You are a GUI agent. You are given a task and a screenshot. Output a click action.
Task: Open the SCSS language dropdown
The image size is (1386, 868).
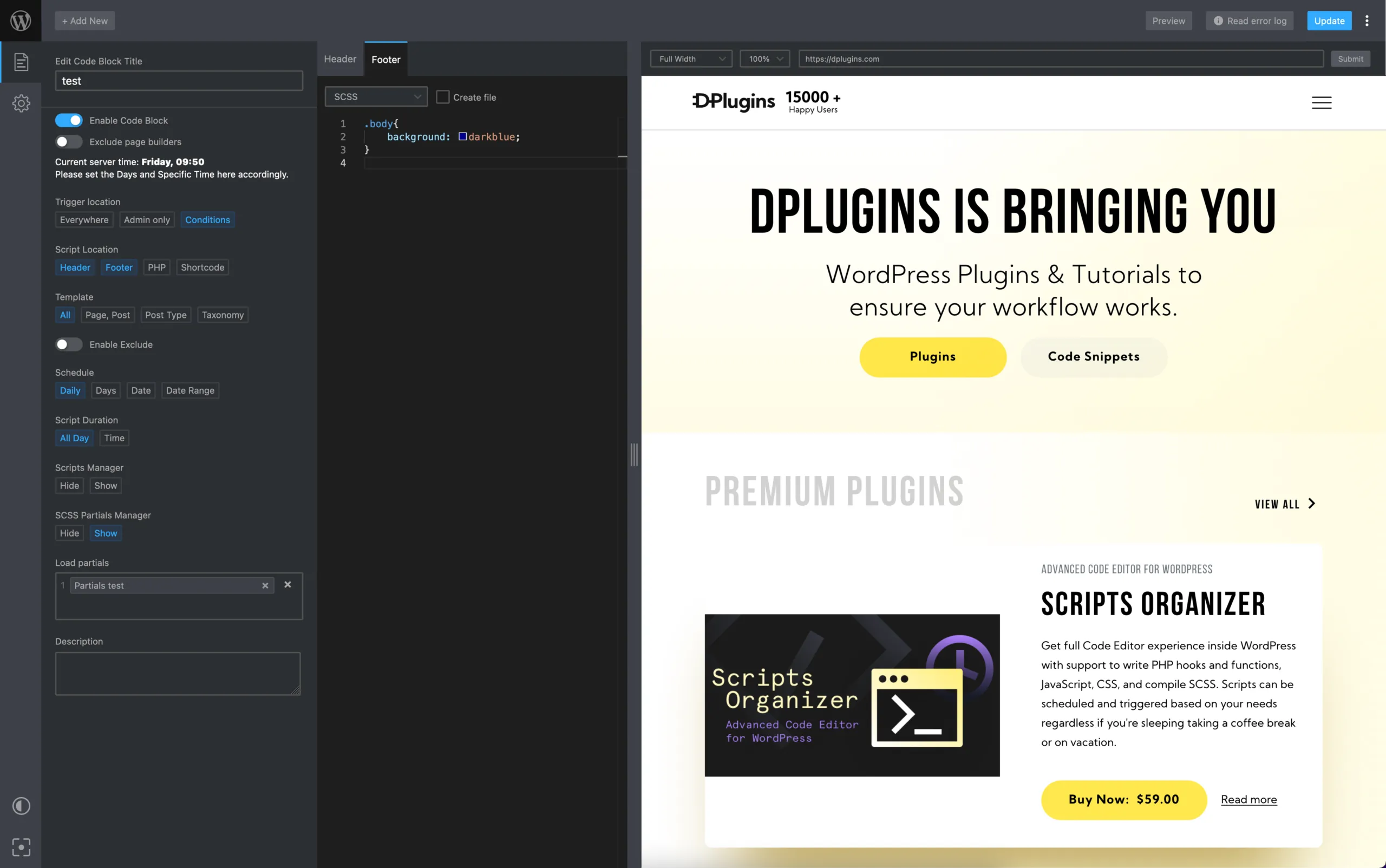pos(376,96)
